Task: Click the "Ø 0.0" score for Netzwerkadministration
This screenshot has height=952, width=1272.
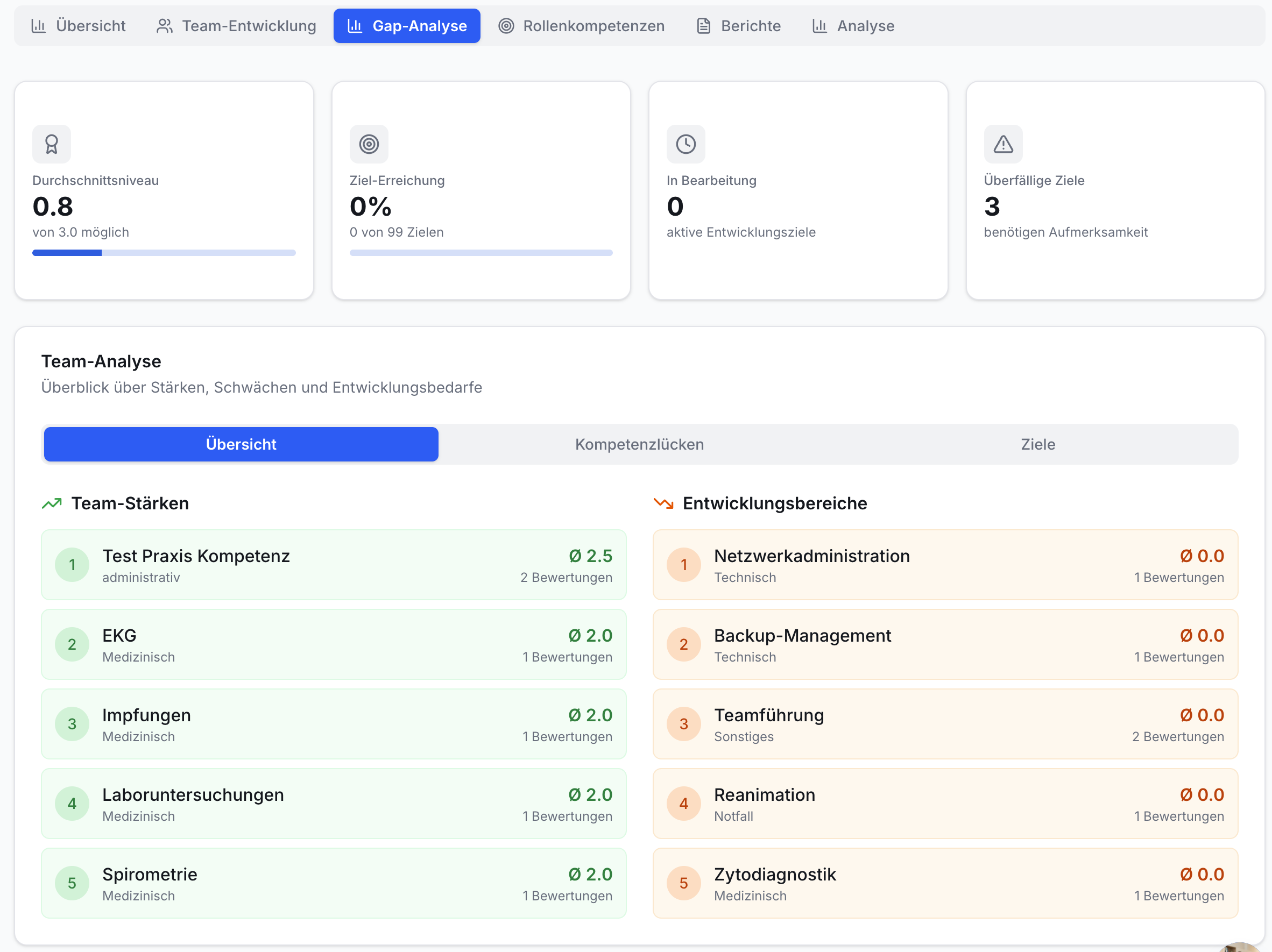Action: tap(1202, 556)
